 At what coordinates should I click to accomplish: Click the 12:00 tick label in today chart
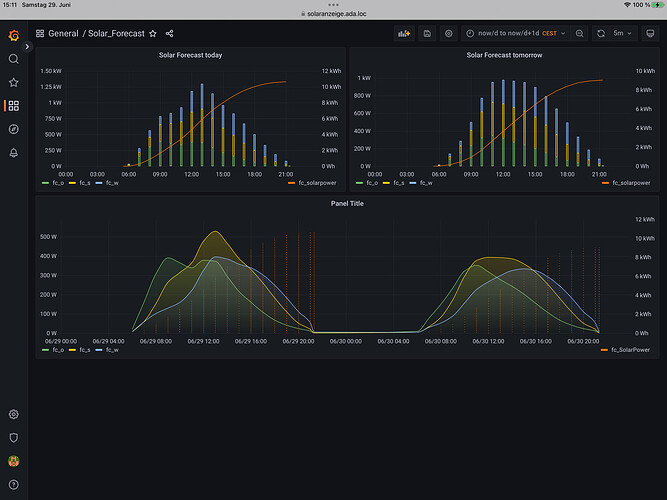pyautogui.click(x=191, y=174)
